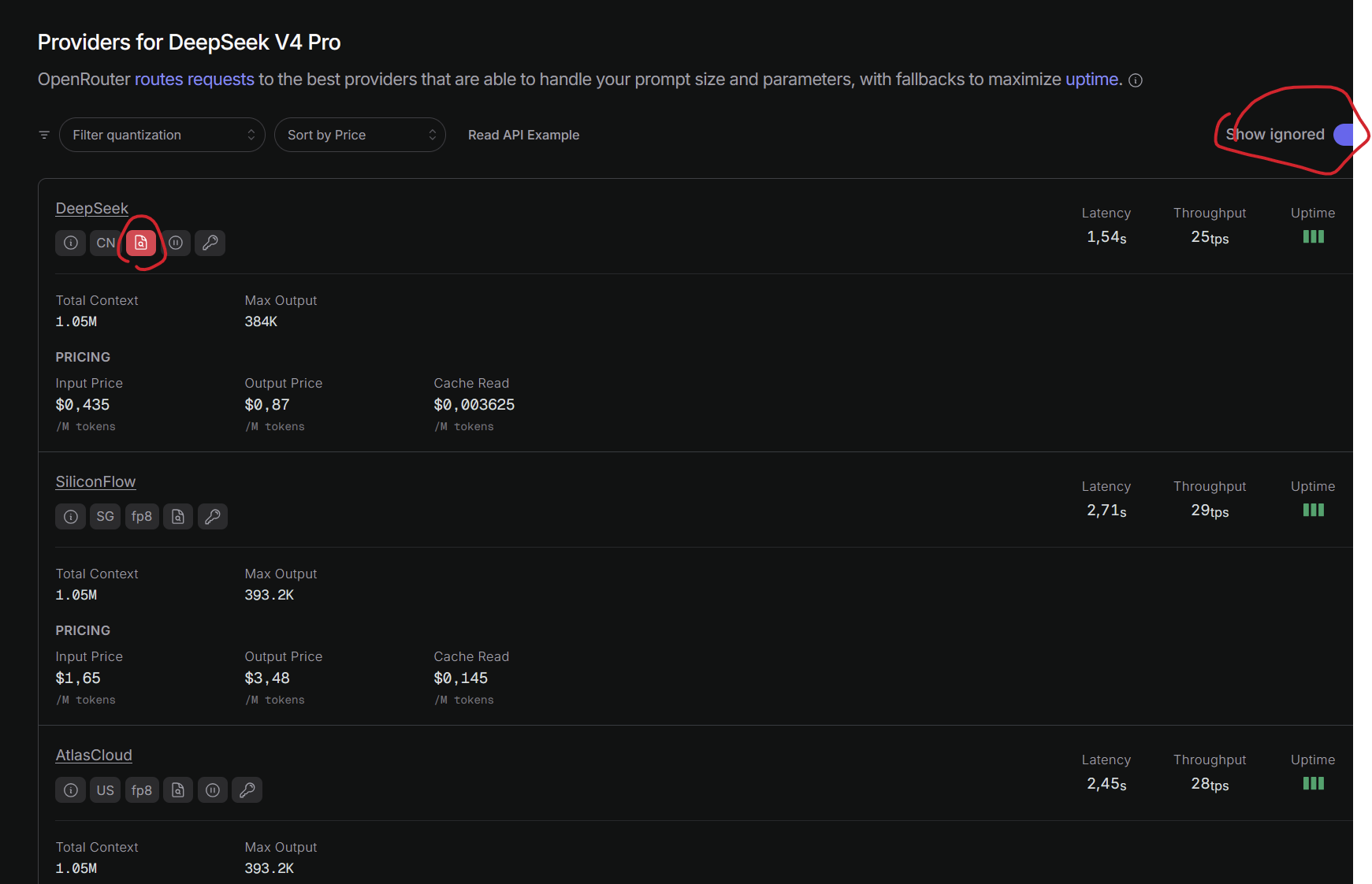This screenshot has width=1372, height=884.
Task: Open SiliconFlow's data policy document icon
Action: tap(178, 516)
